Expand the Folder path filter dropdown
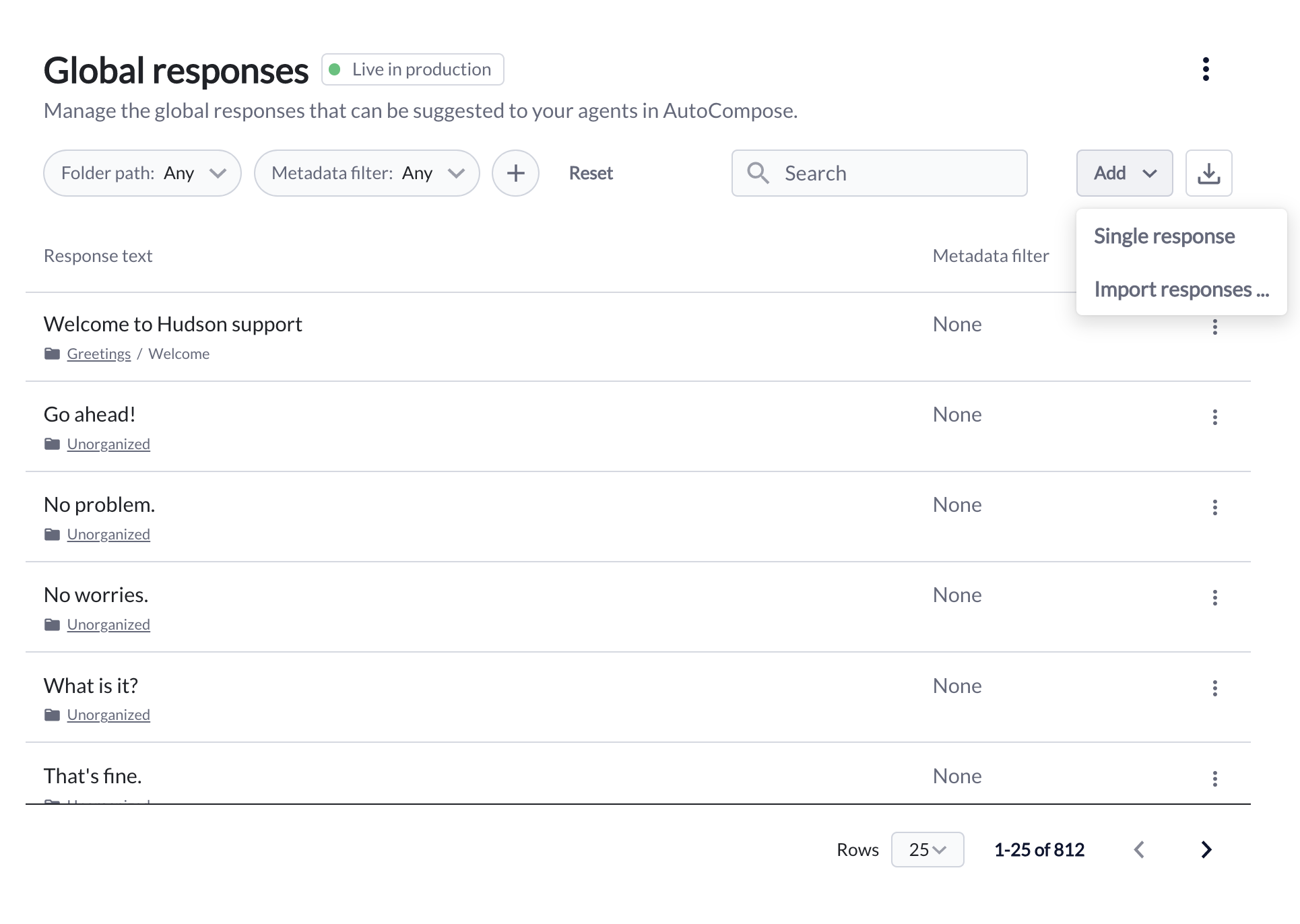Viewport: 1300px width, 924px height. [142, 173]
